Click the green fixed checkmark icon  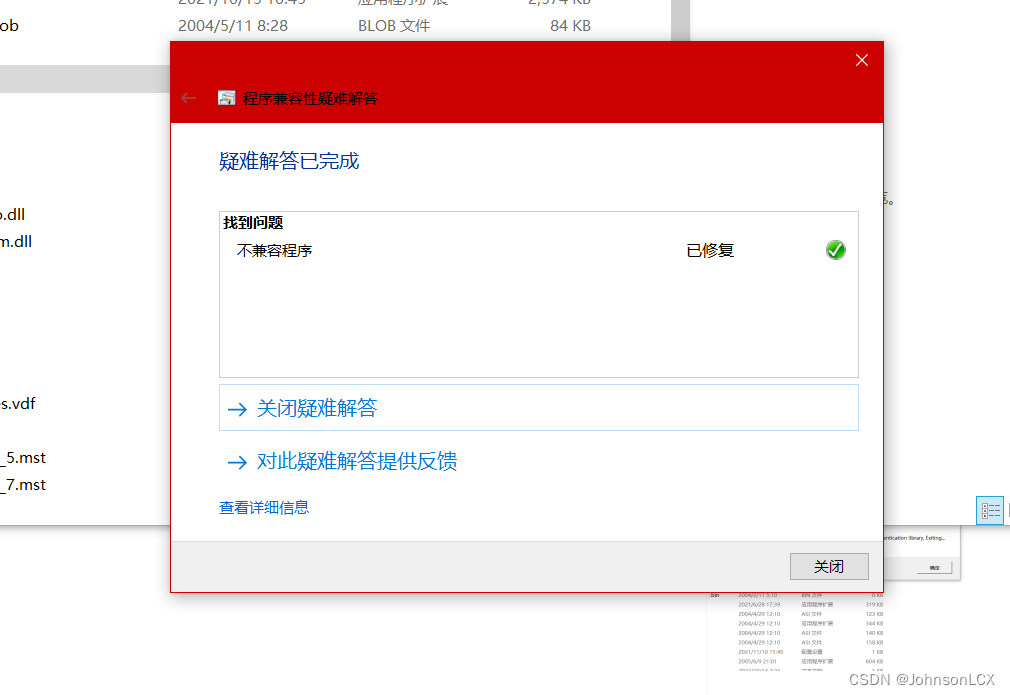pyautogui.click(x=835, y=250)
